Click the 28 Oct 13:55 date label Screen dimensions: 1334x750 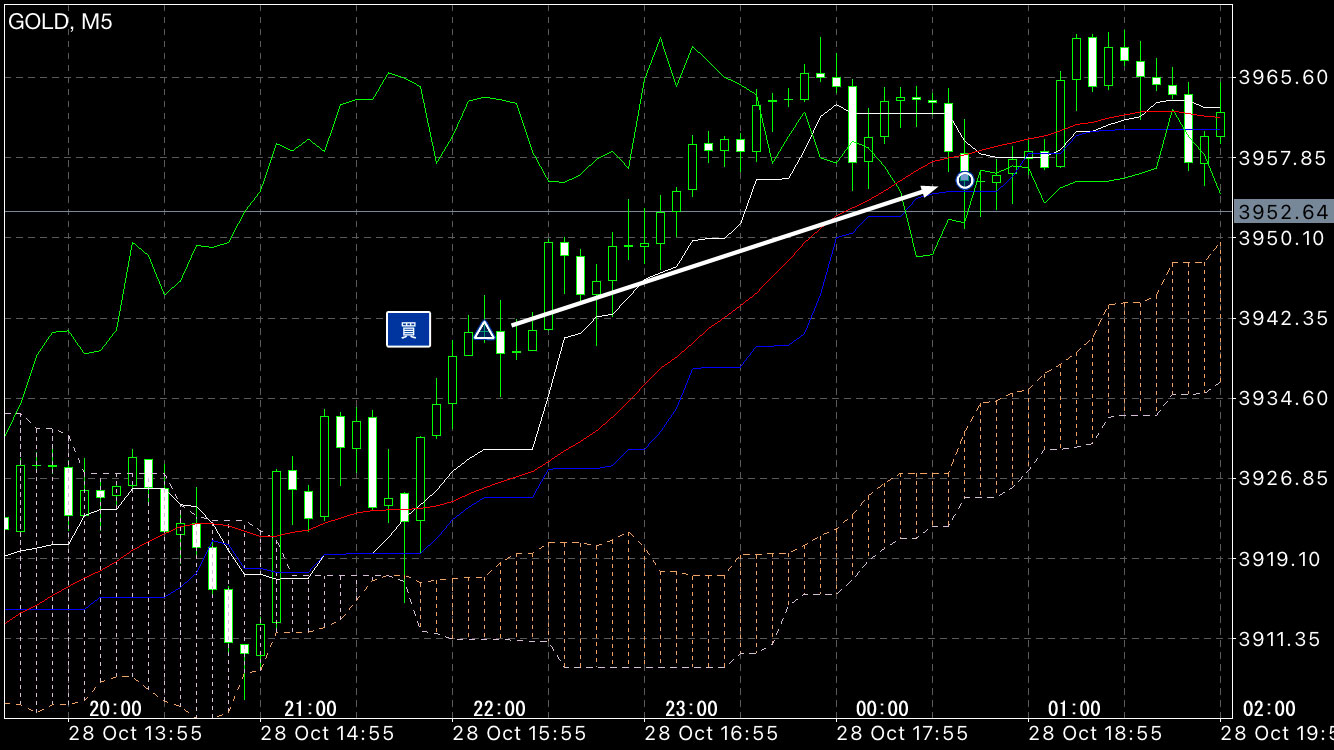134,734
